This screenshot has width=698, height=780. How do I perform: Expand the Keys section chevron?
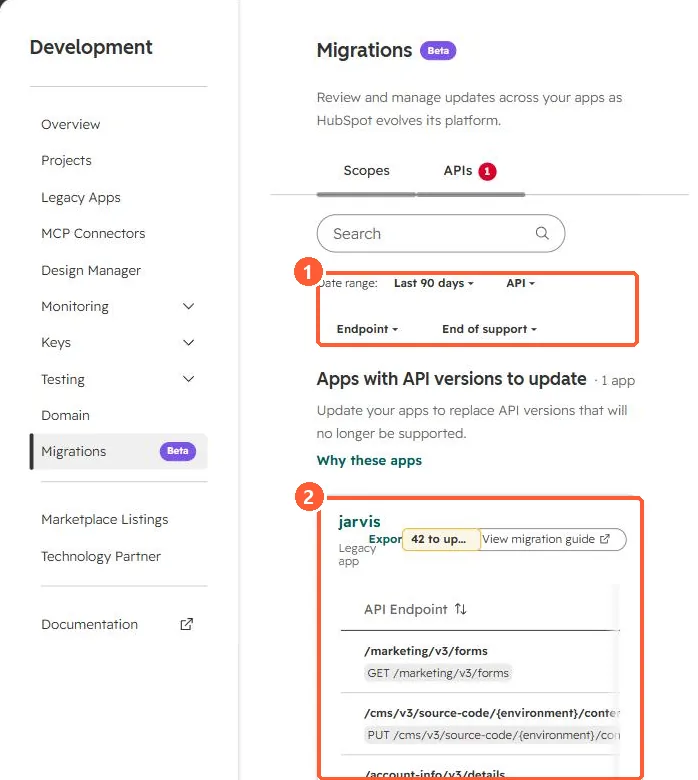[x=189, y=342]
